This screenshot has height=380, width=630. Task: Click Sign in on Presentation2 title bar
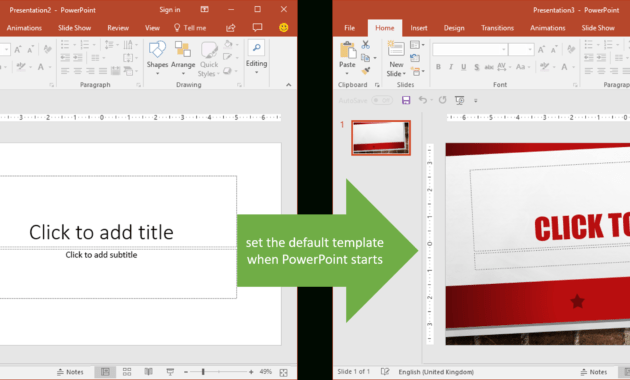[170, 10]
